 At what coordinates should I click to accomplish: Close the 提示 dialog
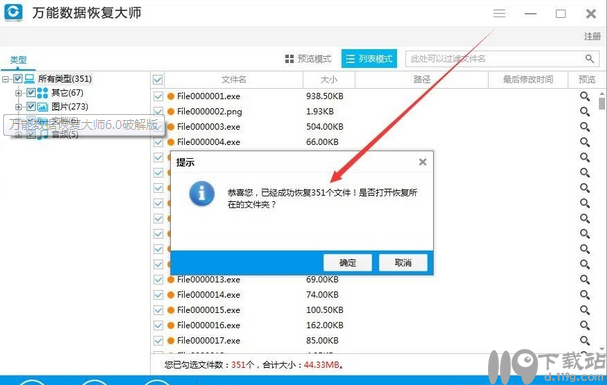(423, 162)
